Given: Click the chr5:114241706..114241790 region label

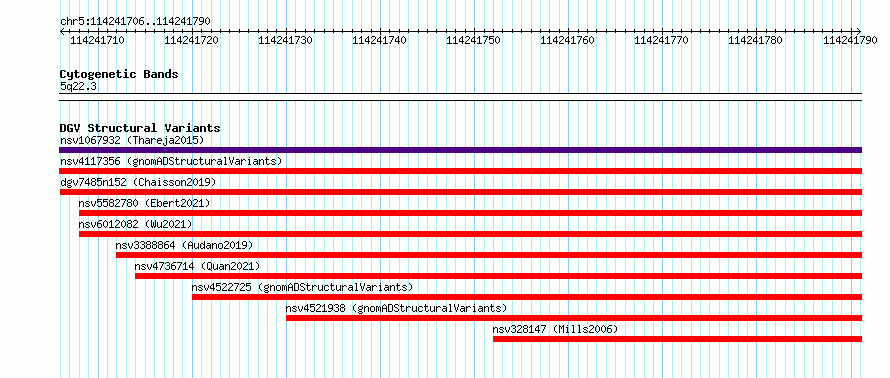Looking at the screenshot, I should click(x=135, y=21).
